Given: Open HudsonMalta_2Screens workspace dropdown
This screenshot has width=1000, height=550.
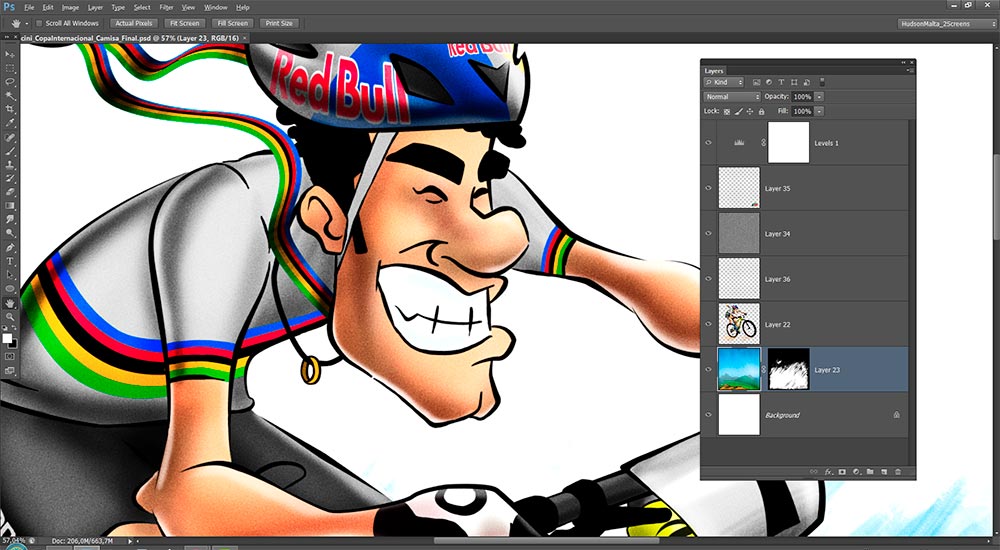Looking at the screenshot, I should (948, 24).
